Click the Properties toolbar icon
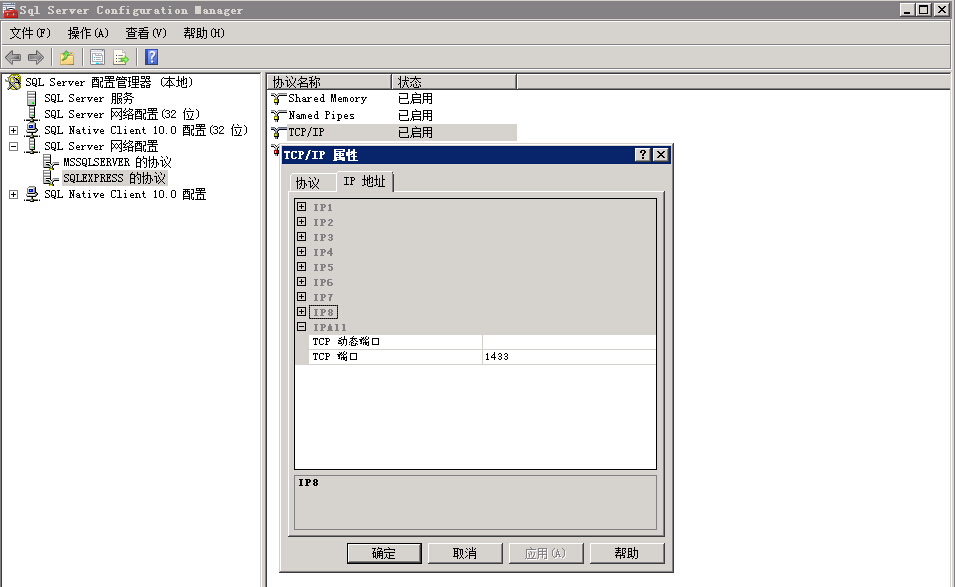The width and height of the screenshot is (955, 587). 97,57
